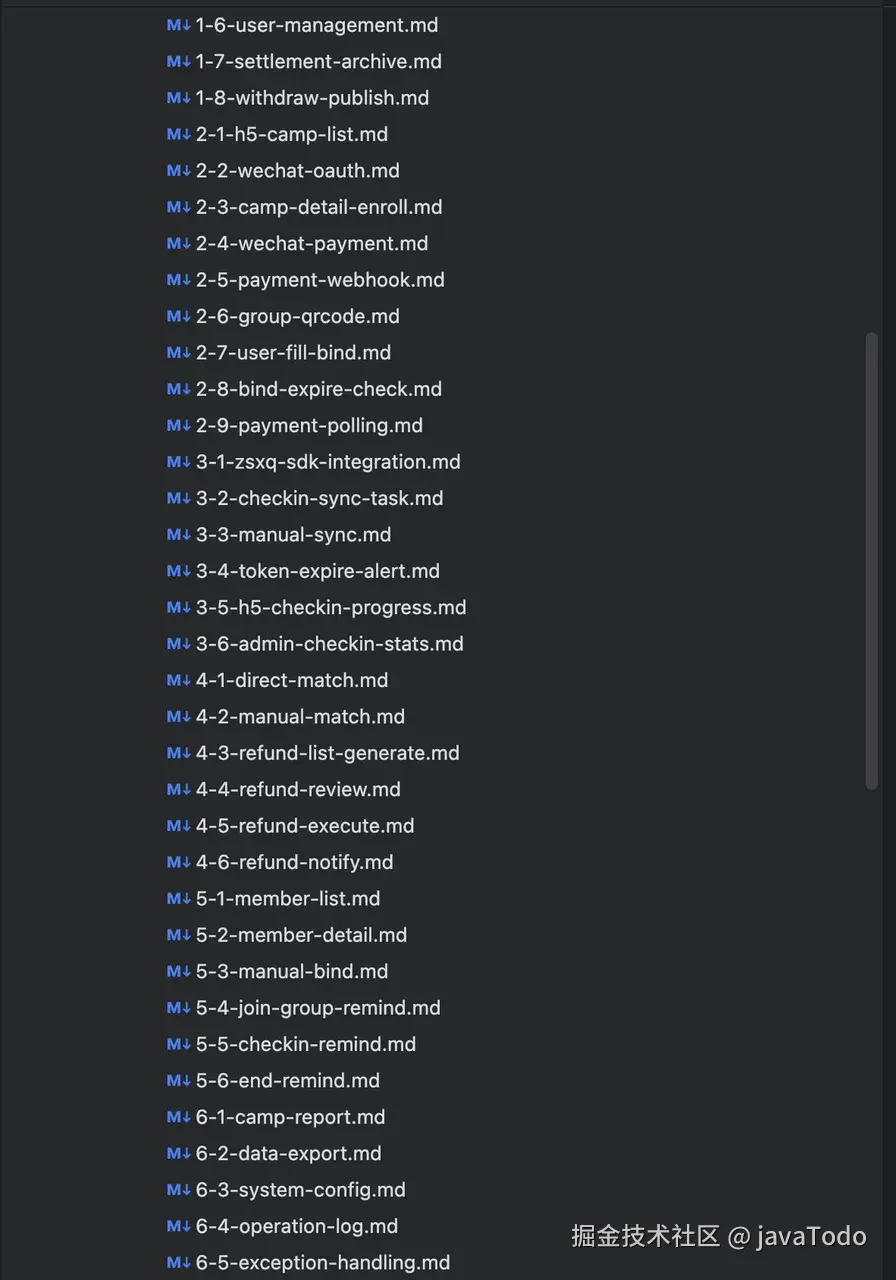Image resolution: width=896 pixels, height=1280 pixels.
Task: Select 6-2-data-export.md file
Action: (288, 1153)
